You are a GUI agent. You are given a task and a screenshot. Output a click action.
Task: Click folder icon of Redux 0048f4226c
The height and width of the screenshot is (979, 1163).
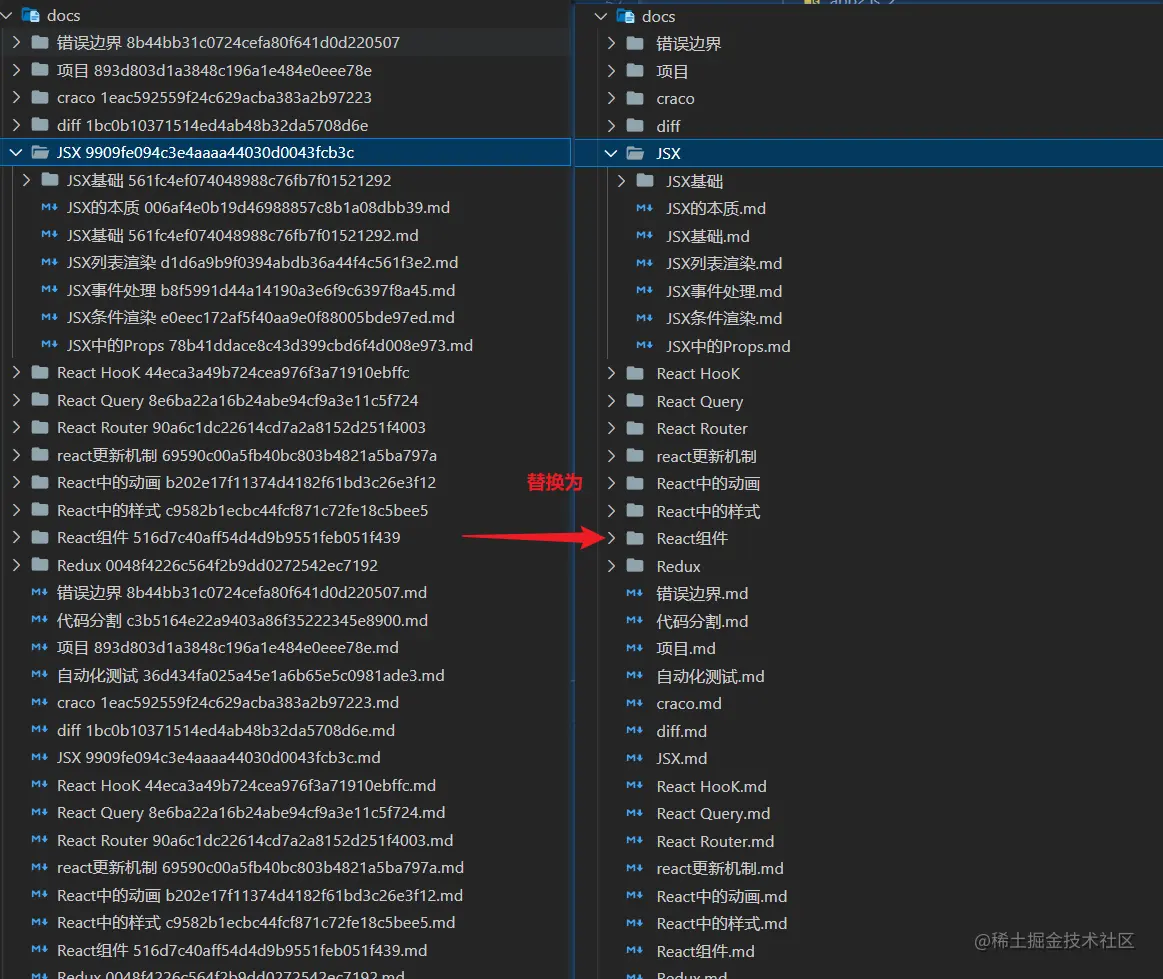click(40, 565)
